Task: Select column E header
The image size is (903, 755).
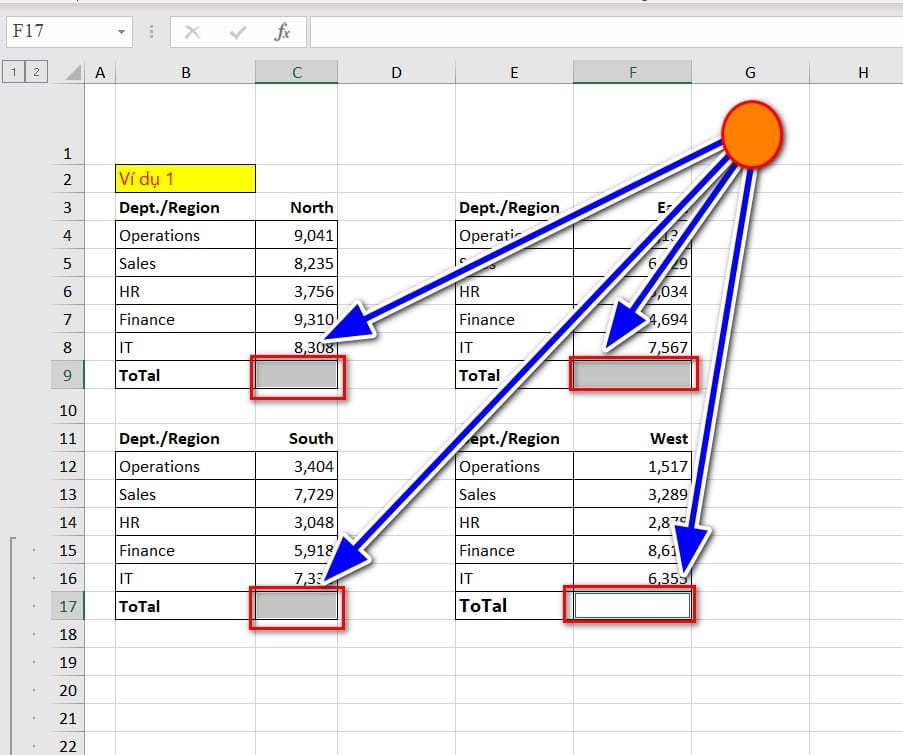Action: [x=514, y=73]
